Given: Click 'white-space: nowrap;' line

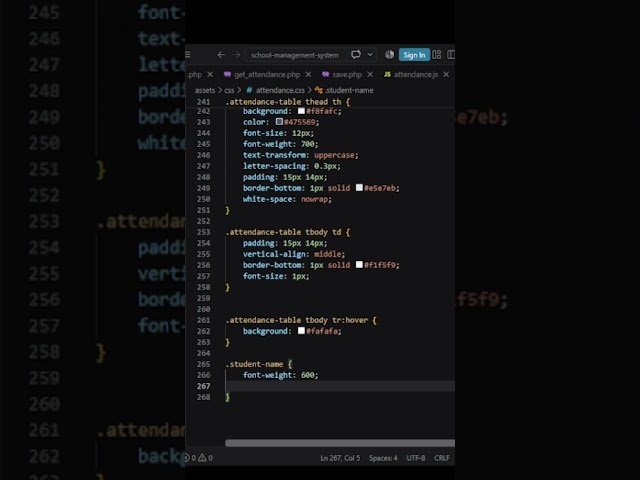Looking at the screenshot, I should point(287,199).
